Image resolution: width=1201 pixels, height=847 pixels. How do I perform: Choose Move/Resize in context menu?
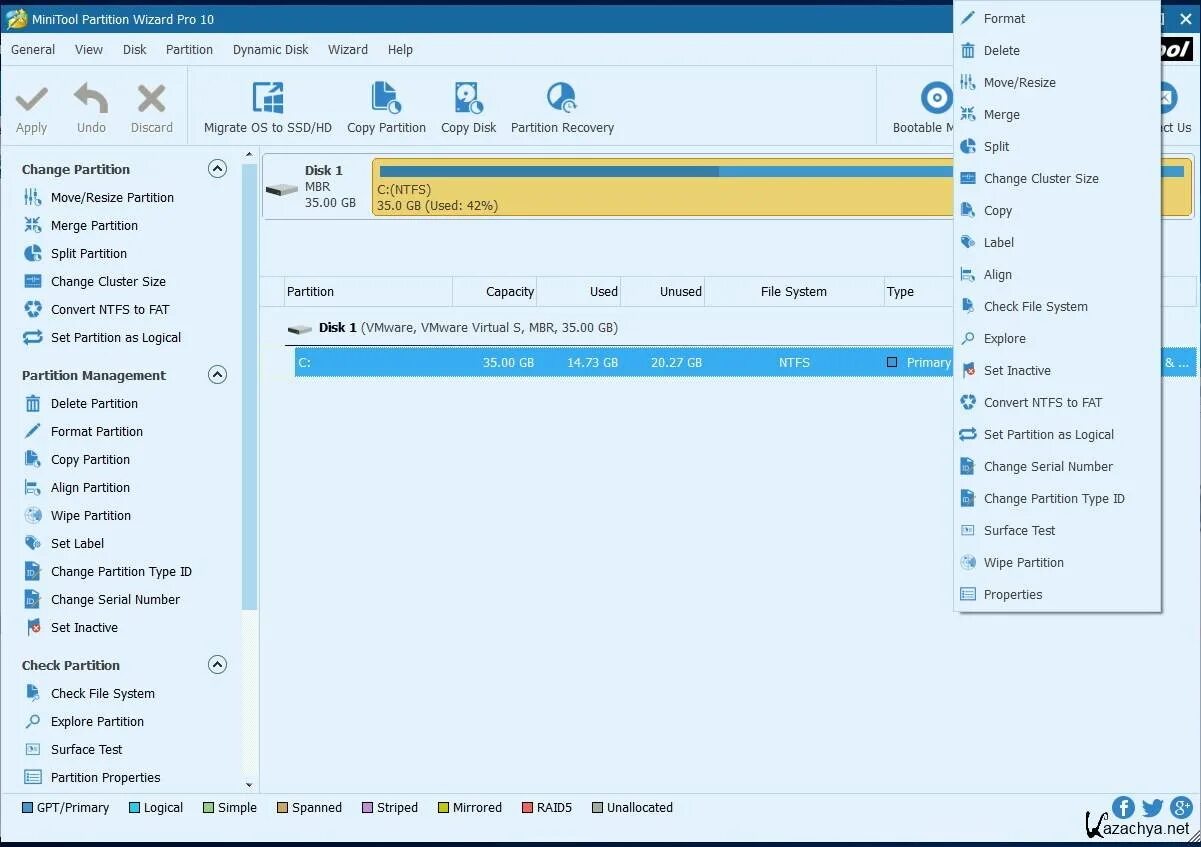click(1057, 83)
